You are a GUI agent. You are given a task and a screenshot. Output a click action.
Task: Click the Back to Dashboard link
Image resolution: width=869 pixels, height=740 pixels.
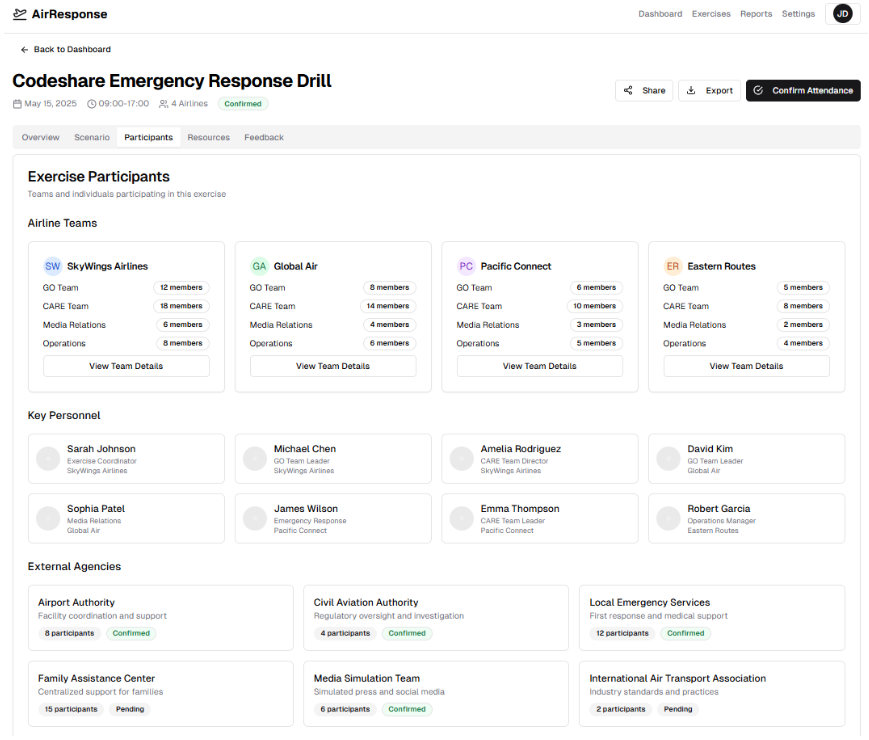click(x=66, y=49)
